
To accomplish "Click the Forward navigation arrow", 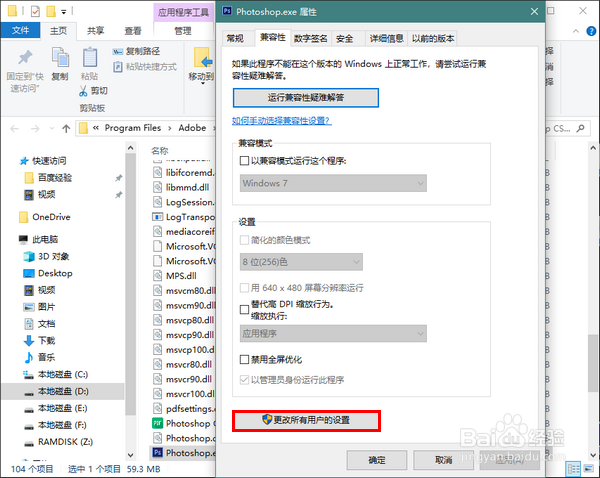I will click(35, 129).
